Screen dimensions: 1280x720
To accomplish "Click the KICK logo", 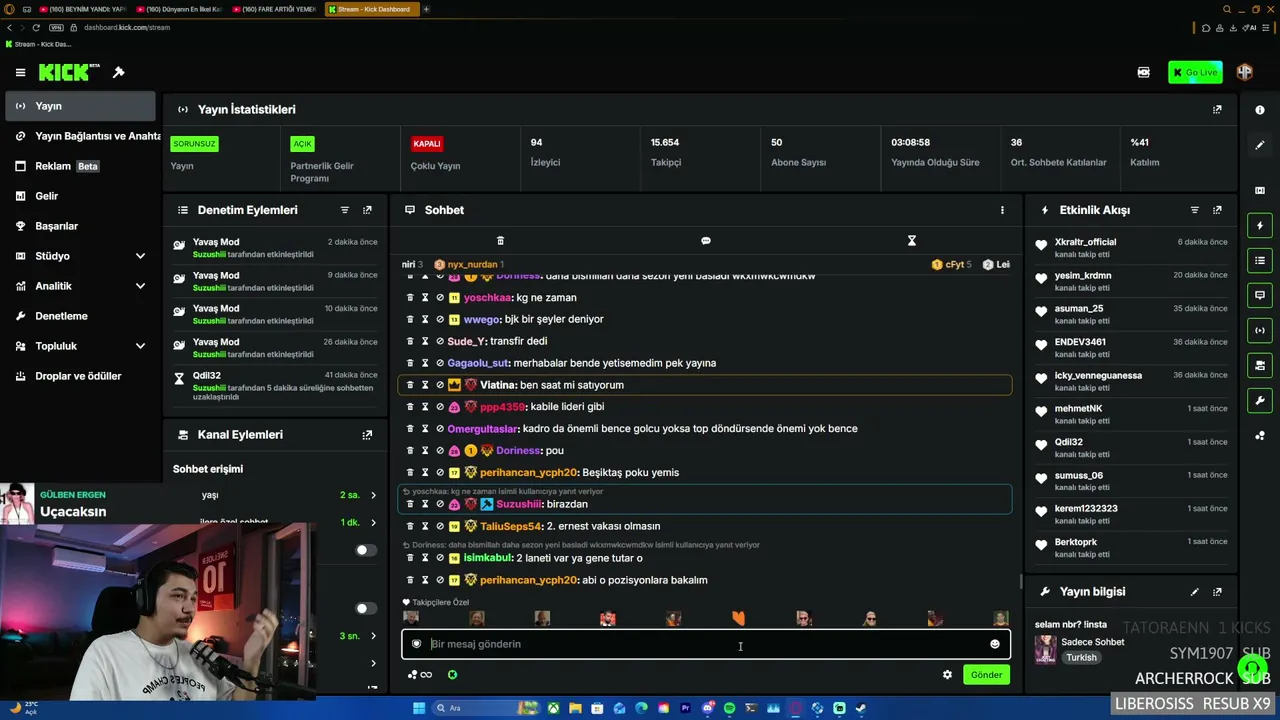I will (69, 72).
